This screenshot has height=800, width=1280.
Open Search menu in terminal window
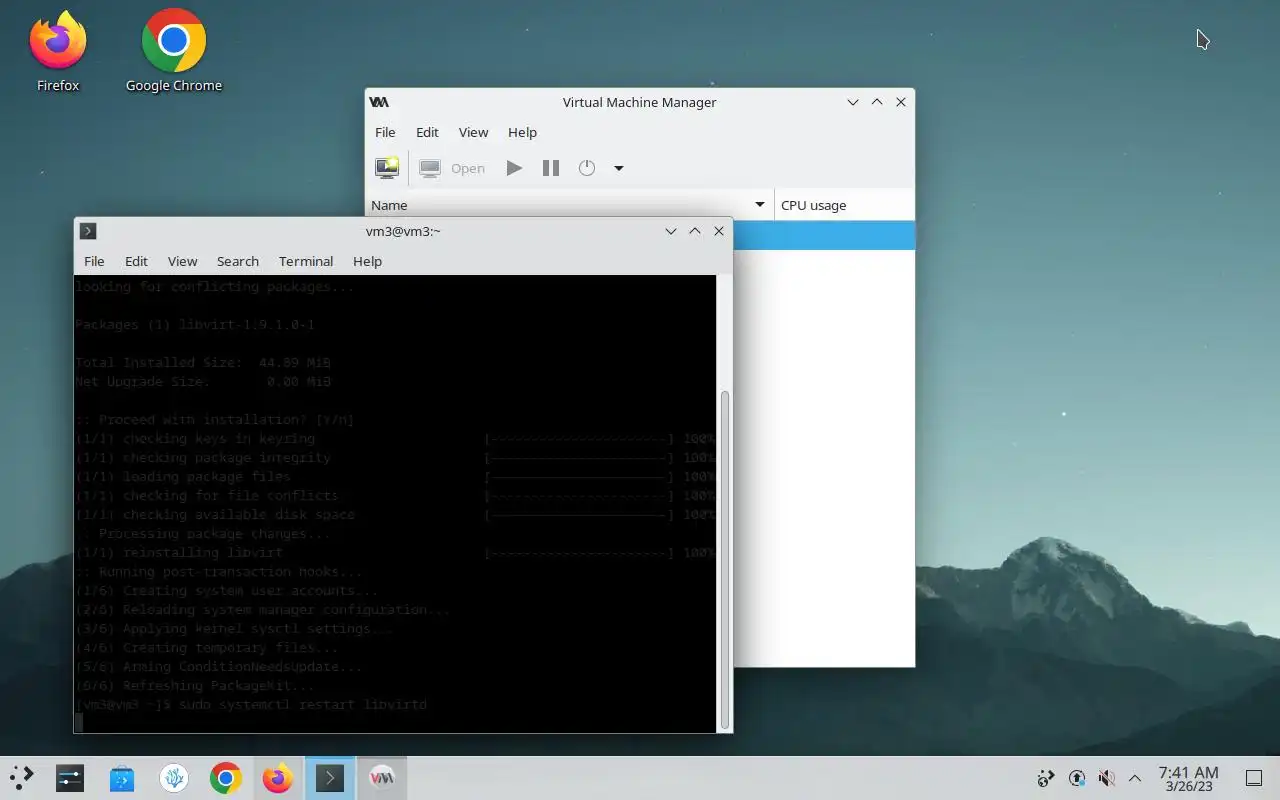[238, 261]
